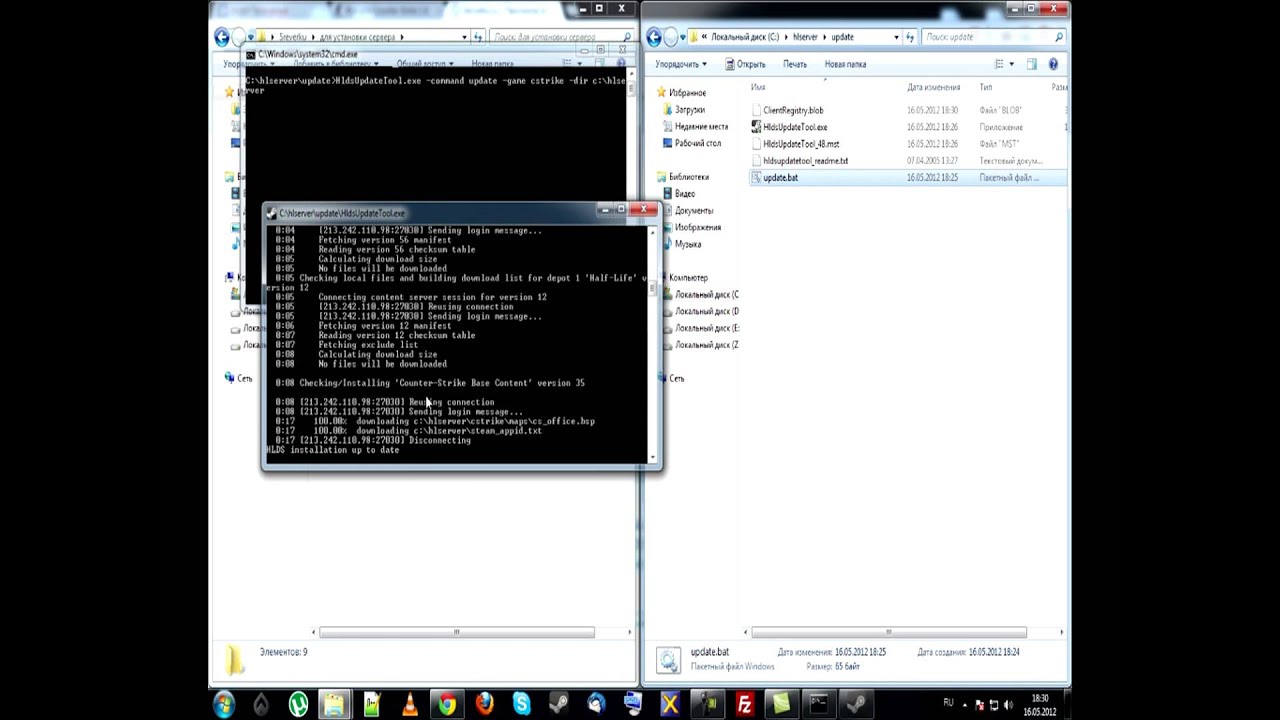Open Изображения library in navigation pane
This screenshot has height=720, width=1280.
tap(698, 227)
